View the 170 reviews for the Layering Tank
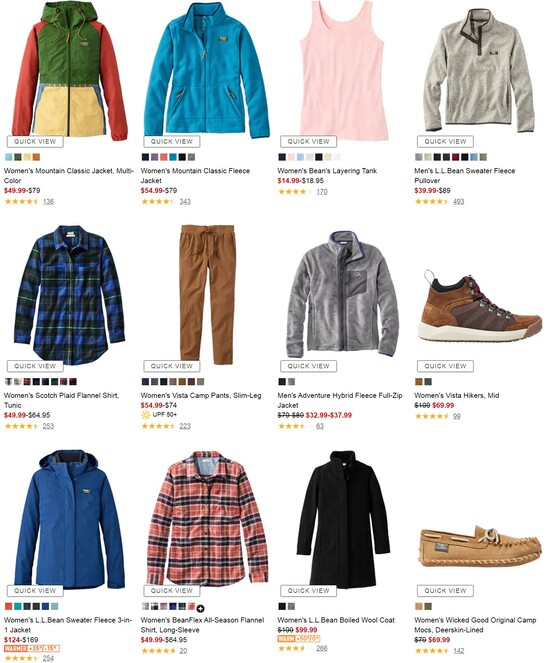This screenshot has height=663, width=550. 322,192
